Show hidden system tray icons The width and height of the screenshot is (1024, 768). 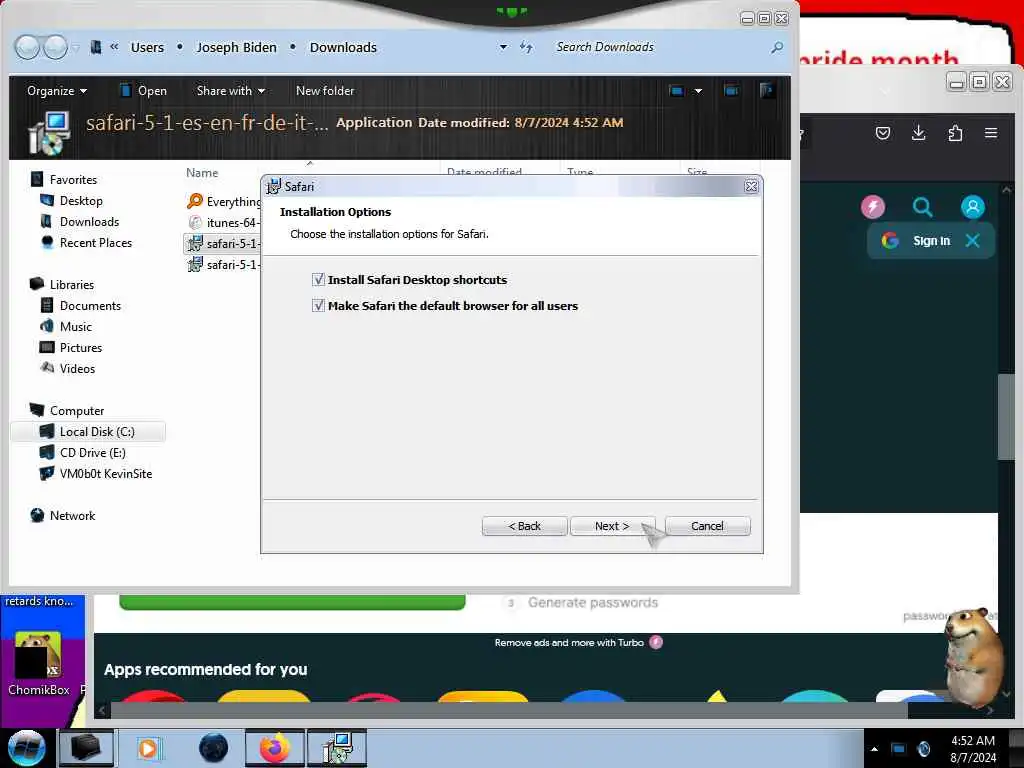point(874,748)
